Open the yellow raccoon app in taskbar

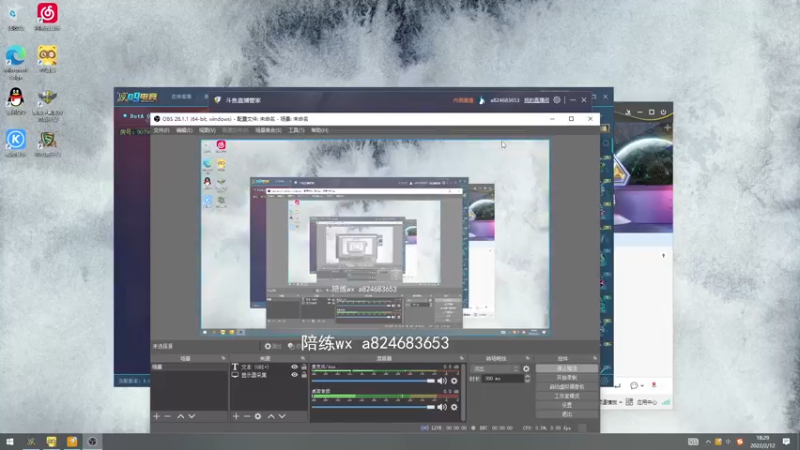point(52,442)
